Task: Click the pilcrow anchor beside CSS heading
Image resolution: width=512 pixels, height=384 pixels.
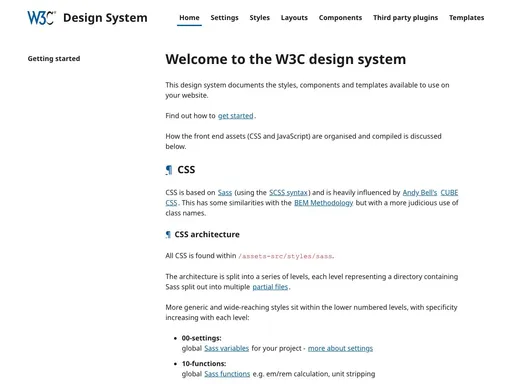Action: tap(169, 170)
